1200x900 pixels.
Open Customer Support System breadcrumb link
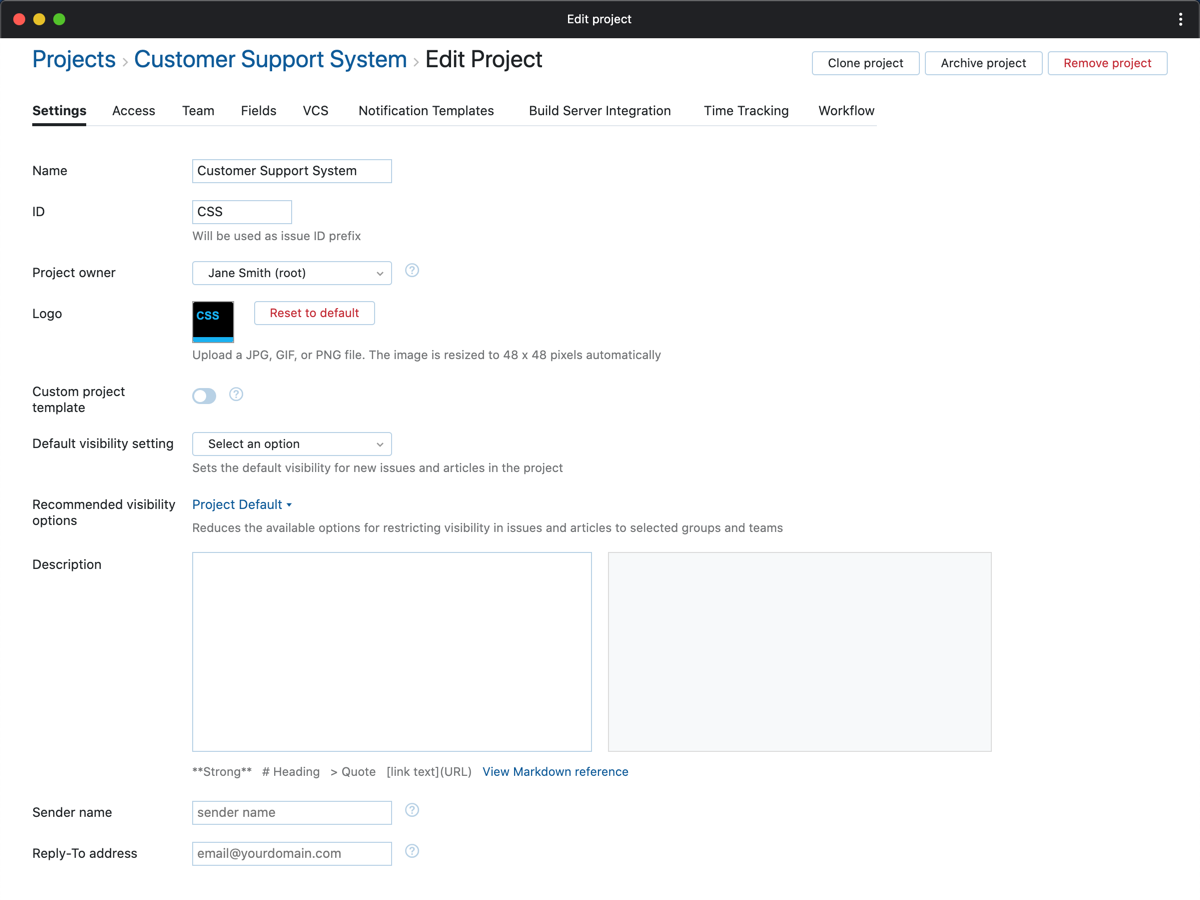270,60
